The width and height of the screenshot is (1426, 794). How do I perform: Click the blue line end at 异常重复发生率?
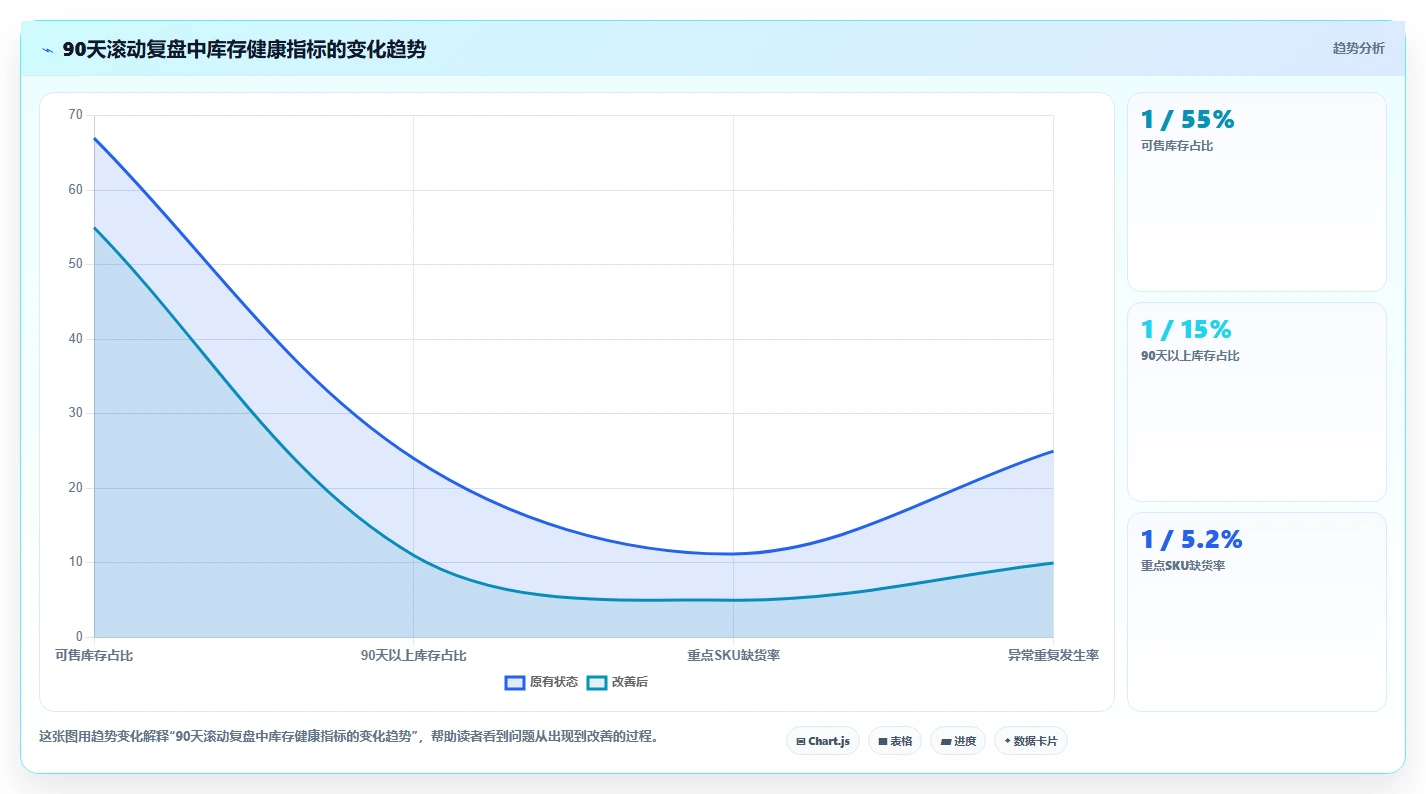click(x=1053, y=451)
